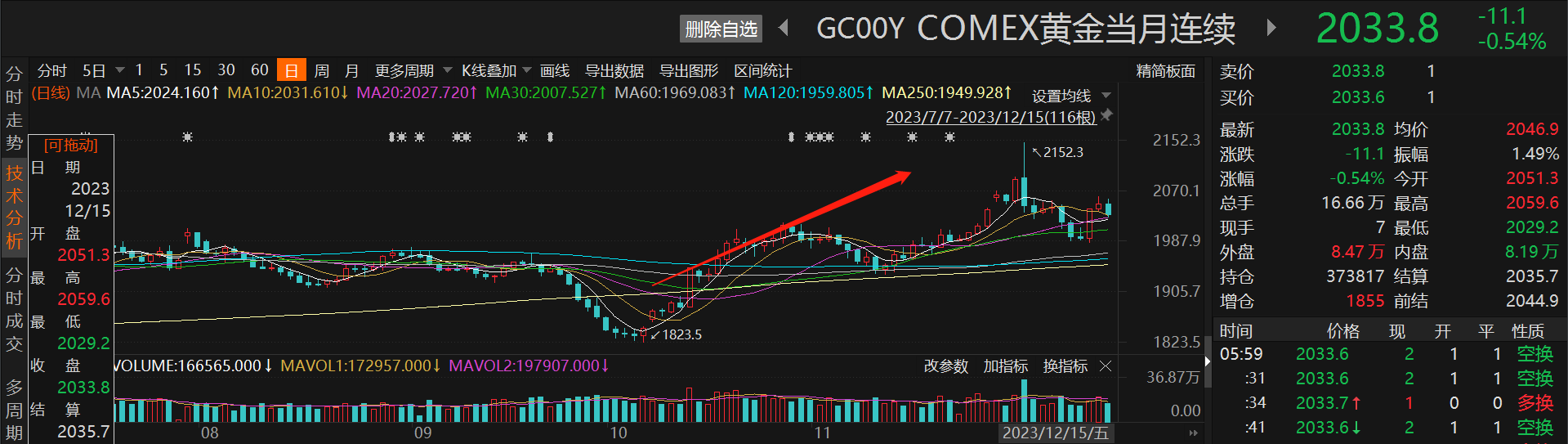Click the 性质 column header
Viewport: 1568px width, 444px height.
pos(1528,331)
